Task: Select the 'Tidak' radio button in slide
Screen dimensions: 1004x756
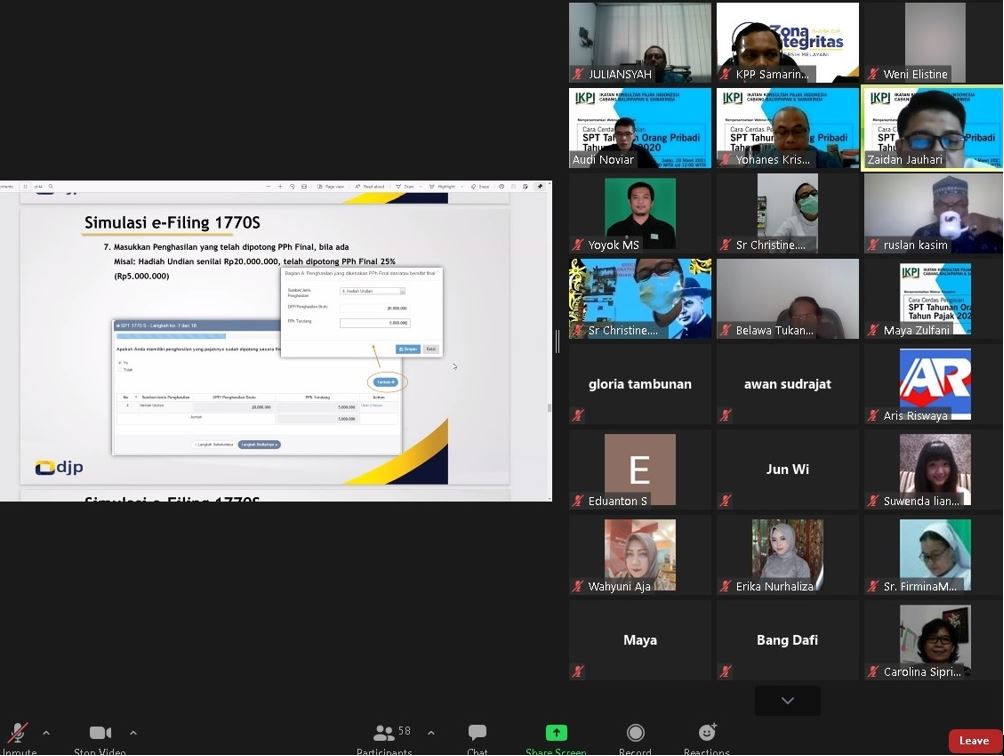Action: point(120,370)
